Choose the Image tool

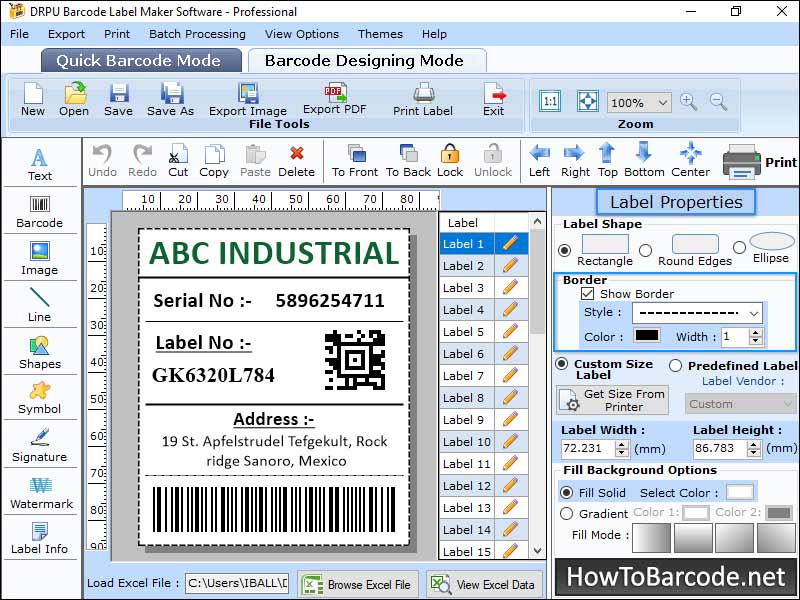point(40,258)
